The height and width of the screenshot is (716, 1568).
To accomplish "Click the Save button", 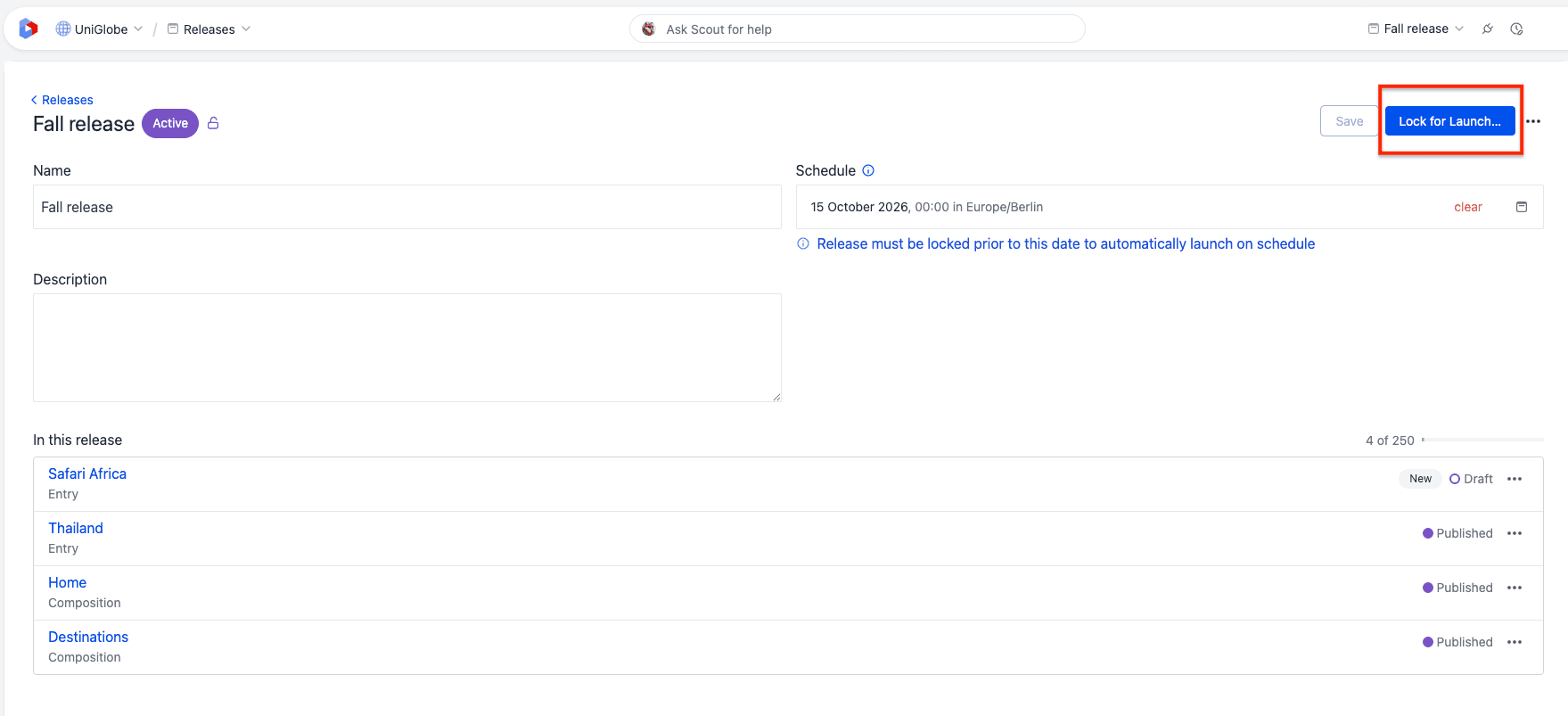I will [x=1349, y=121].
